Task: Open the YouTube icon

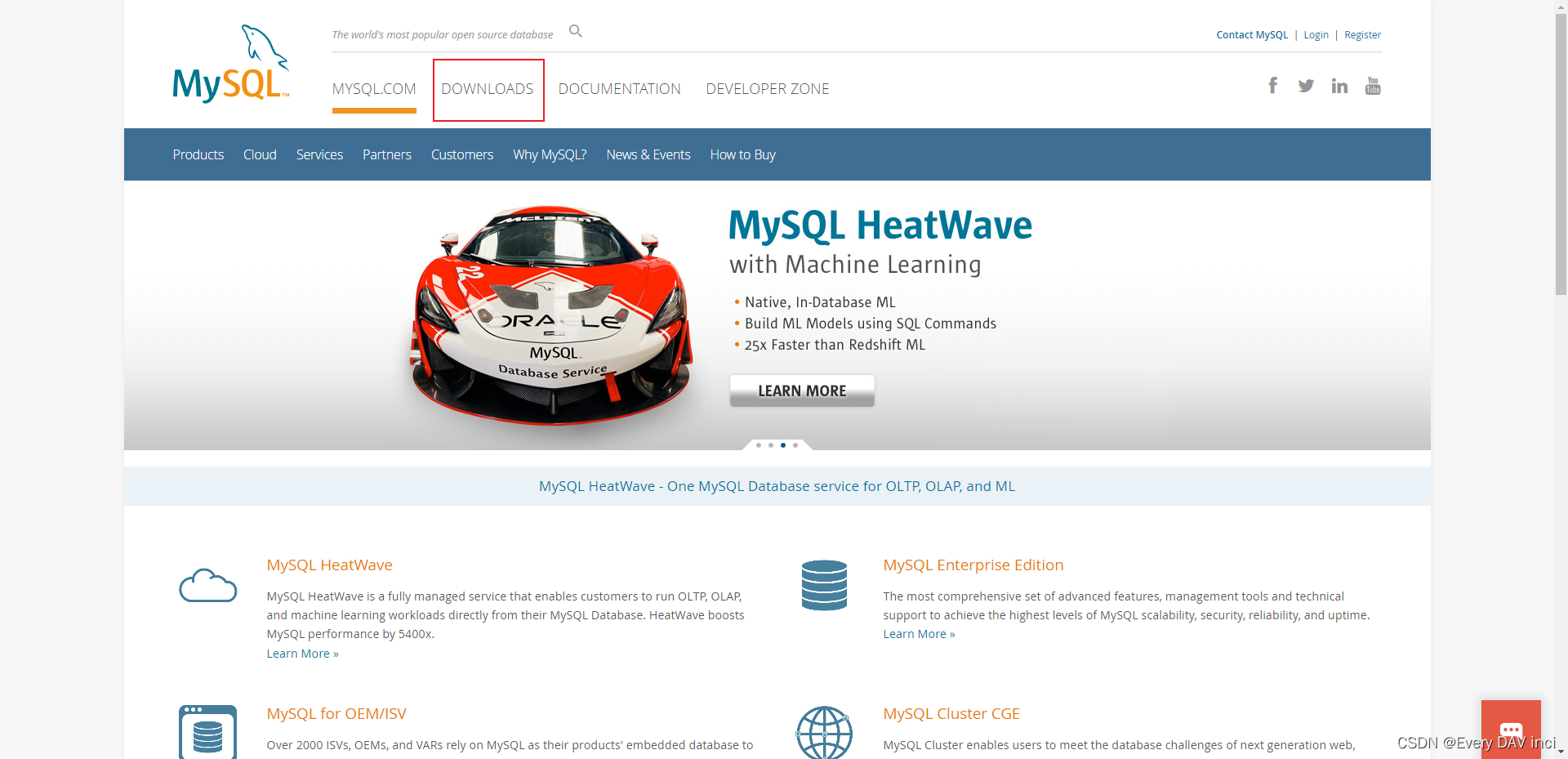Action: click(1373, 86)
